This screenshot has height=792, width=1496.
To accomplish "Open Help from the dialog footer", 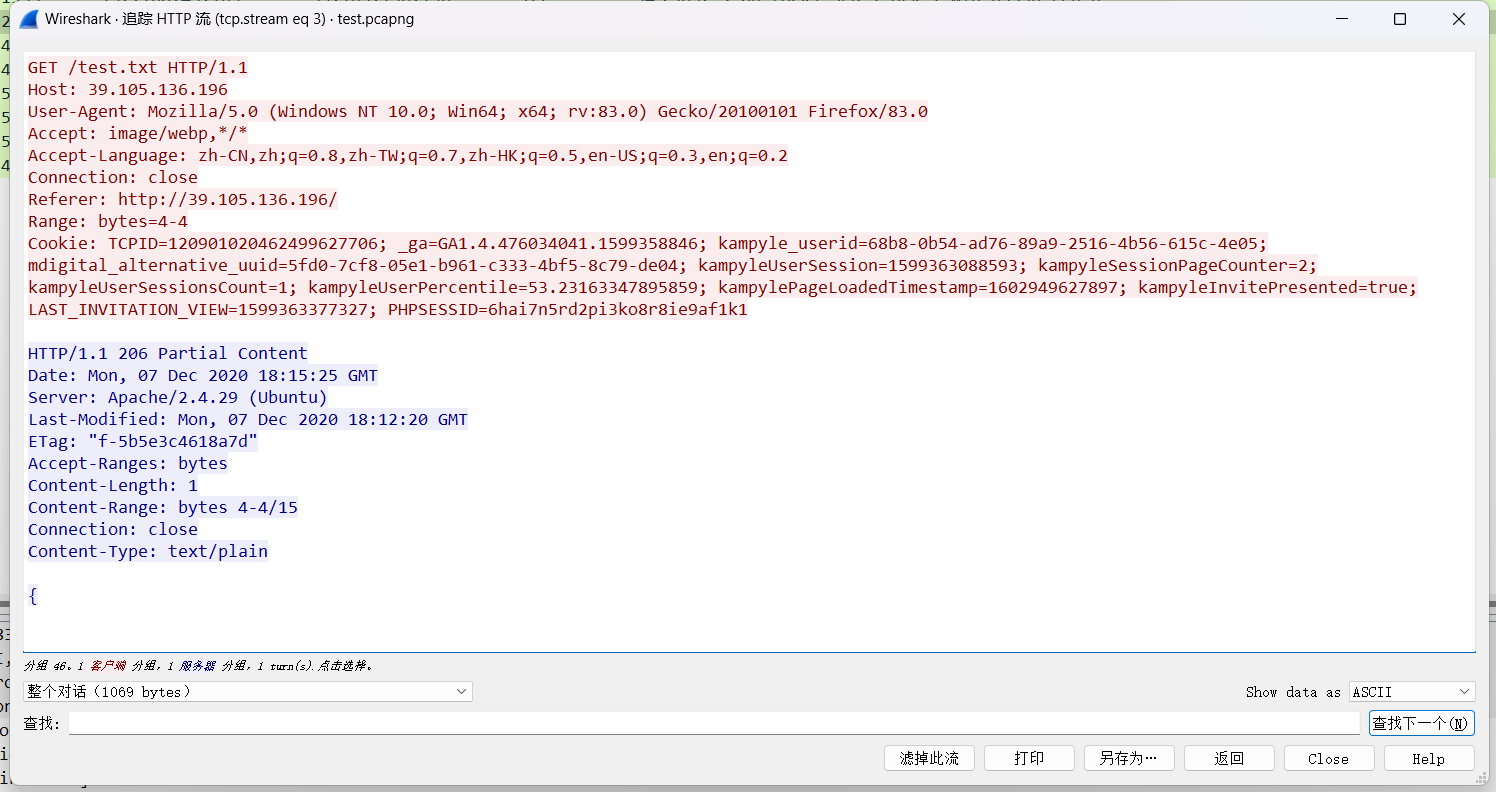I will [x=1429, y=757].
